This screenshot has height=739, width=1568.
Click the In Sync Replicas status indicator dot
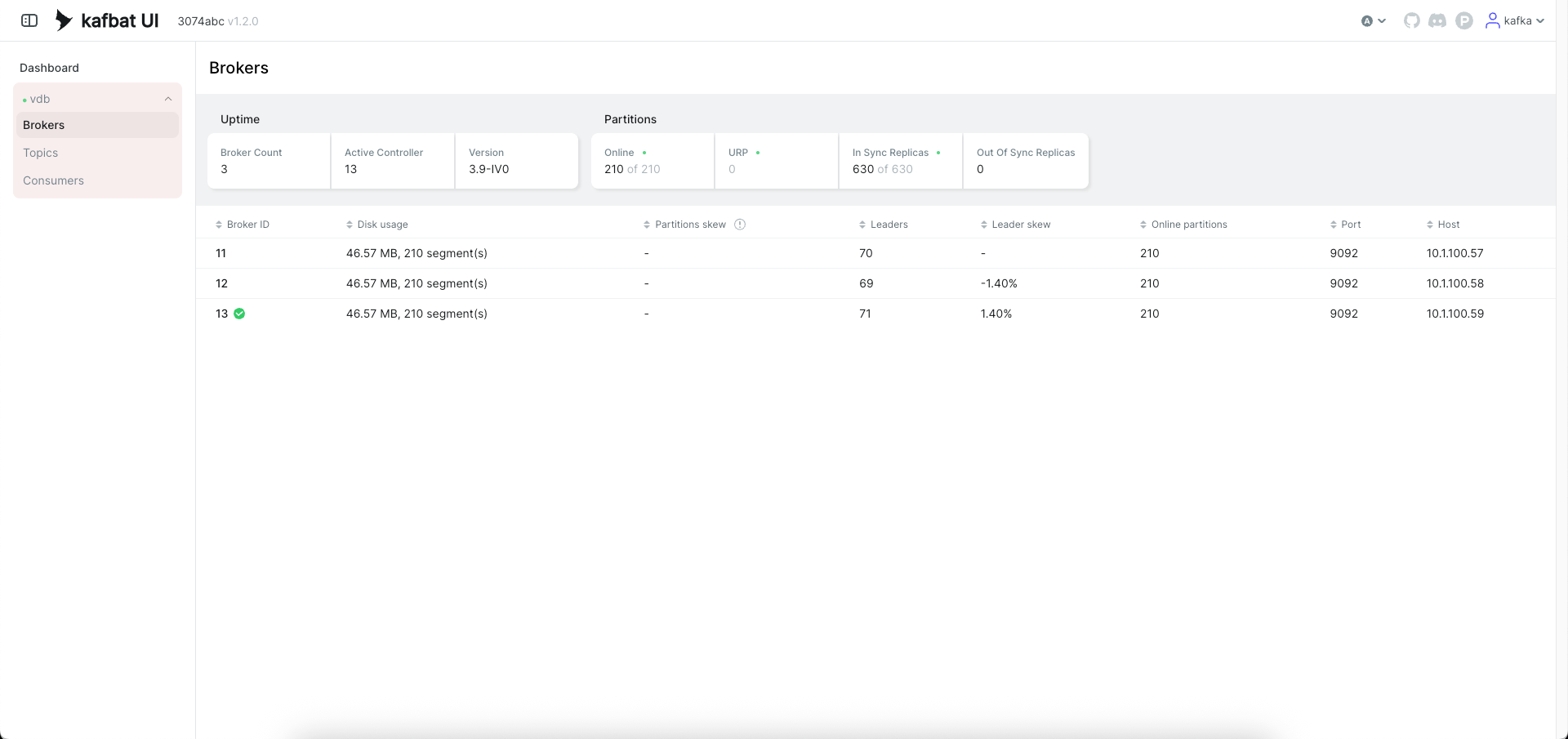click(938, 153)
